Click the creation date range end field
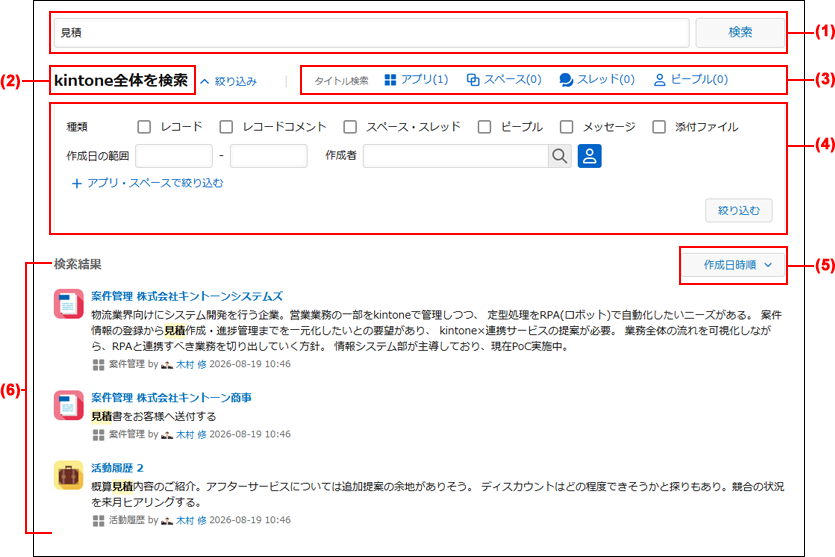This screenshot has height=557, width=835. pyautogui.click(x=269, y=156)
